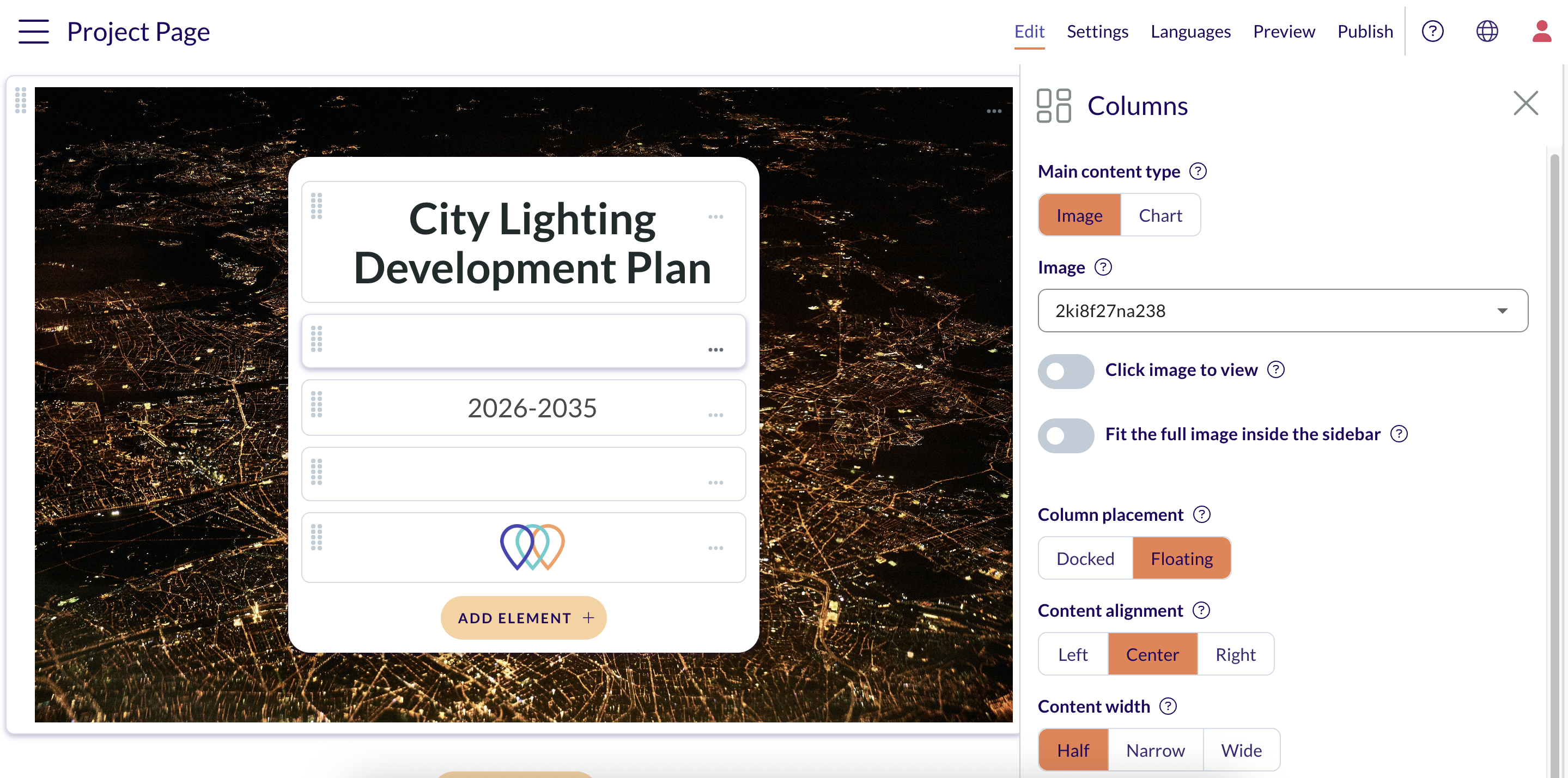The width and height of the screenshot is (1568, 778).
Task: Show help for Click image to view
Action: pos(1276,369)
